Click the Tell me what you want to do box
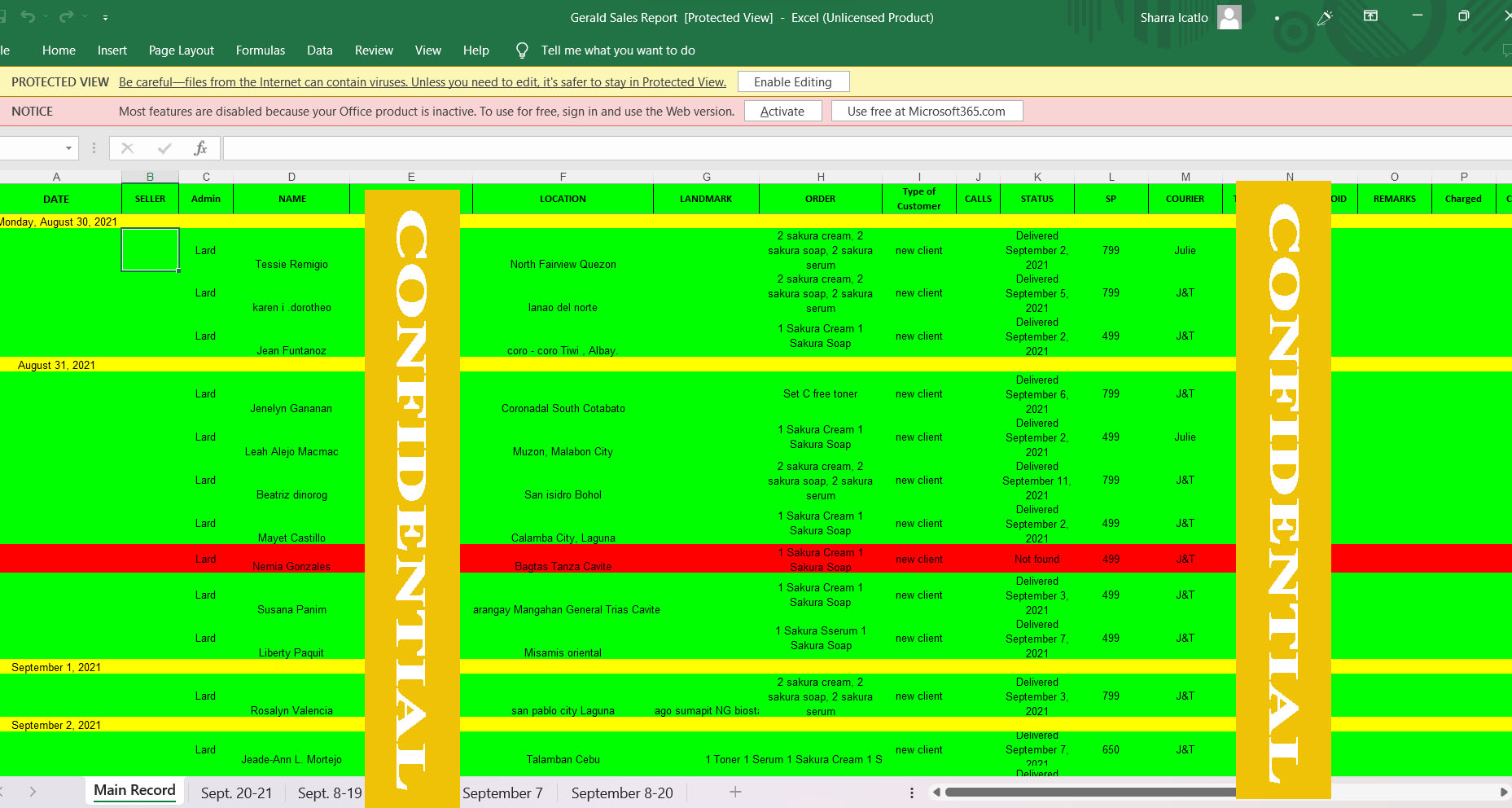1512x808 pixels. (618, 50)
